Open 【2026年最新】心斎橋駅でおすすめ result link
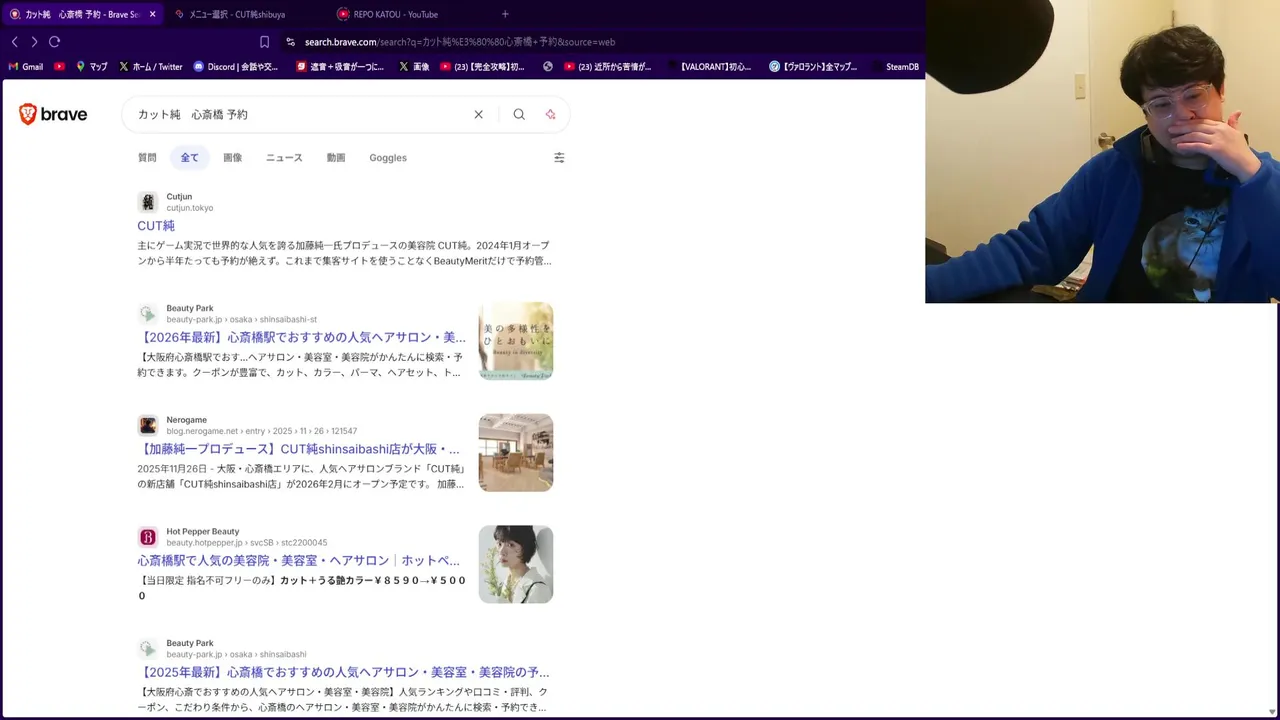The width and height of the screenshot is (1280, 720). coord(302,337)
